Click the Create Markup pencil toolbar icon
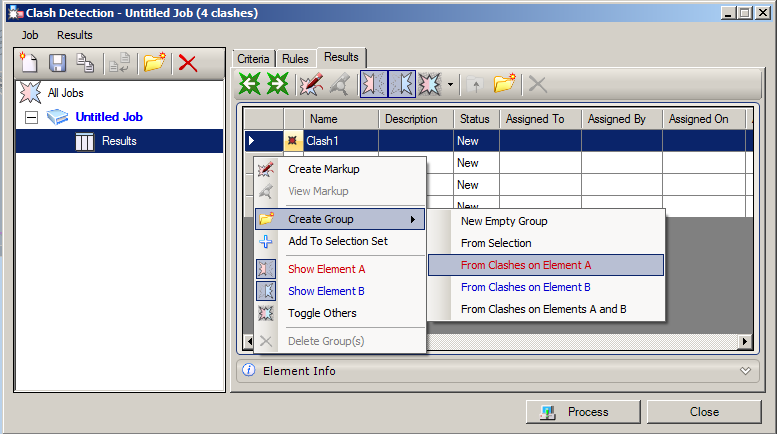This screenshot has height=434, width=777. click(312, 84)
